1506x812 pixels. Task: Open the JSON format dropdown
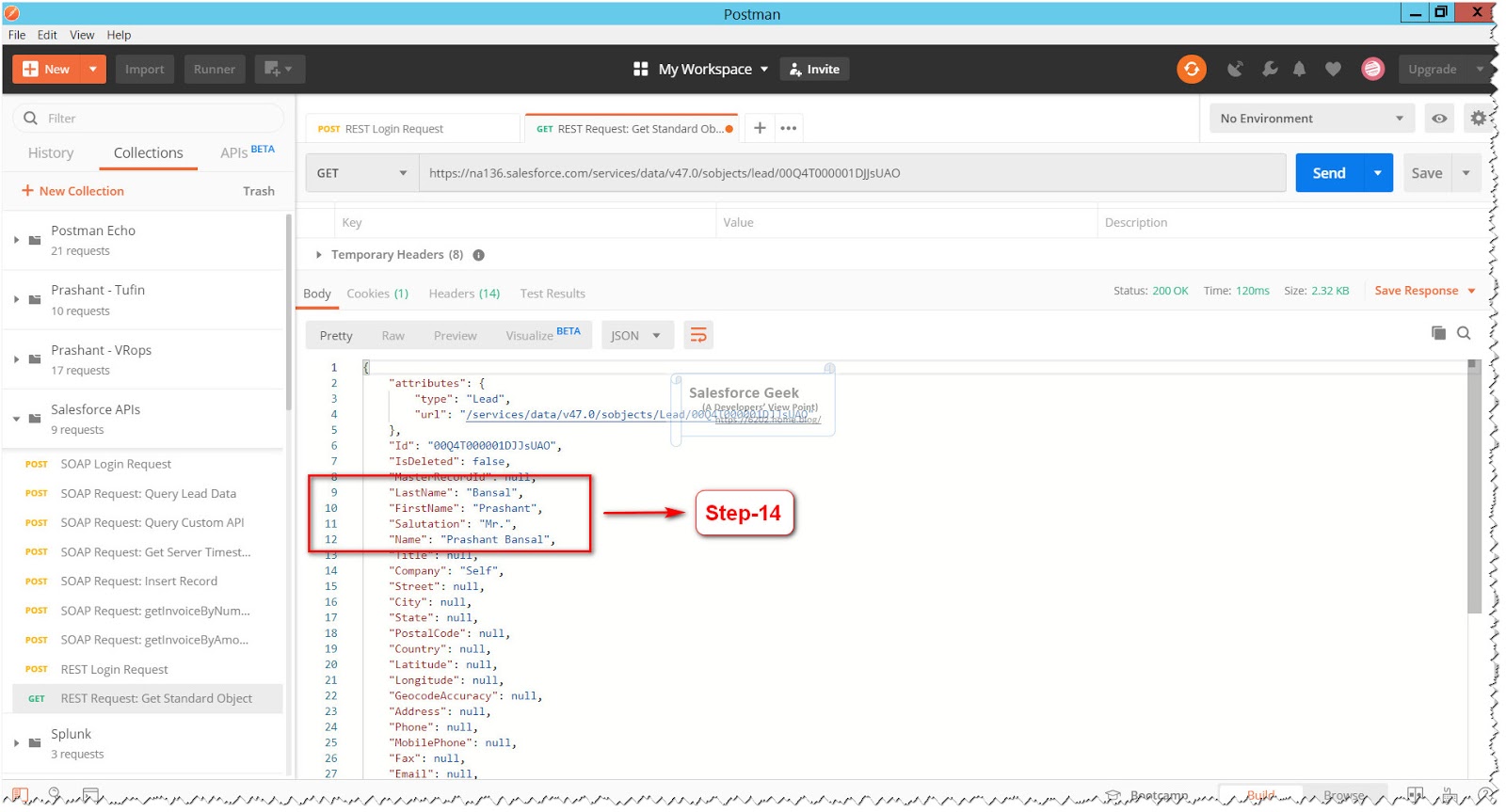click(636, 335)
